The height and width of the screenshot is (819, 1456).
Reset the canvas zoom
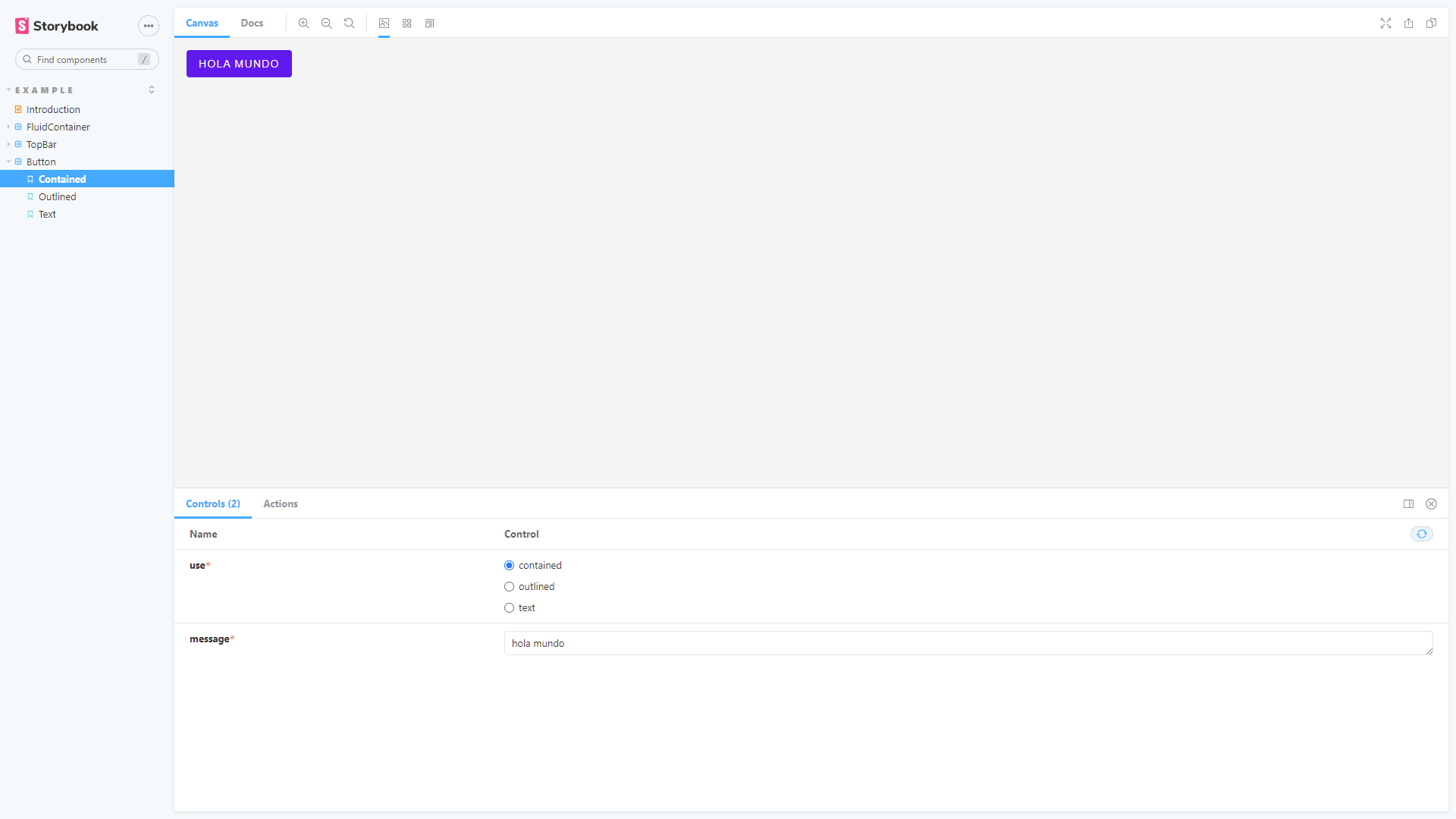click(349, 24)
